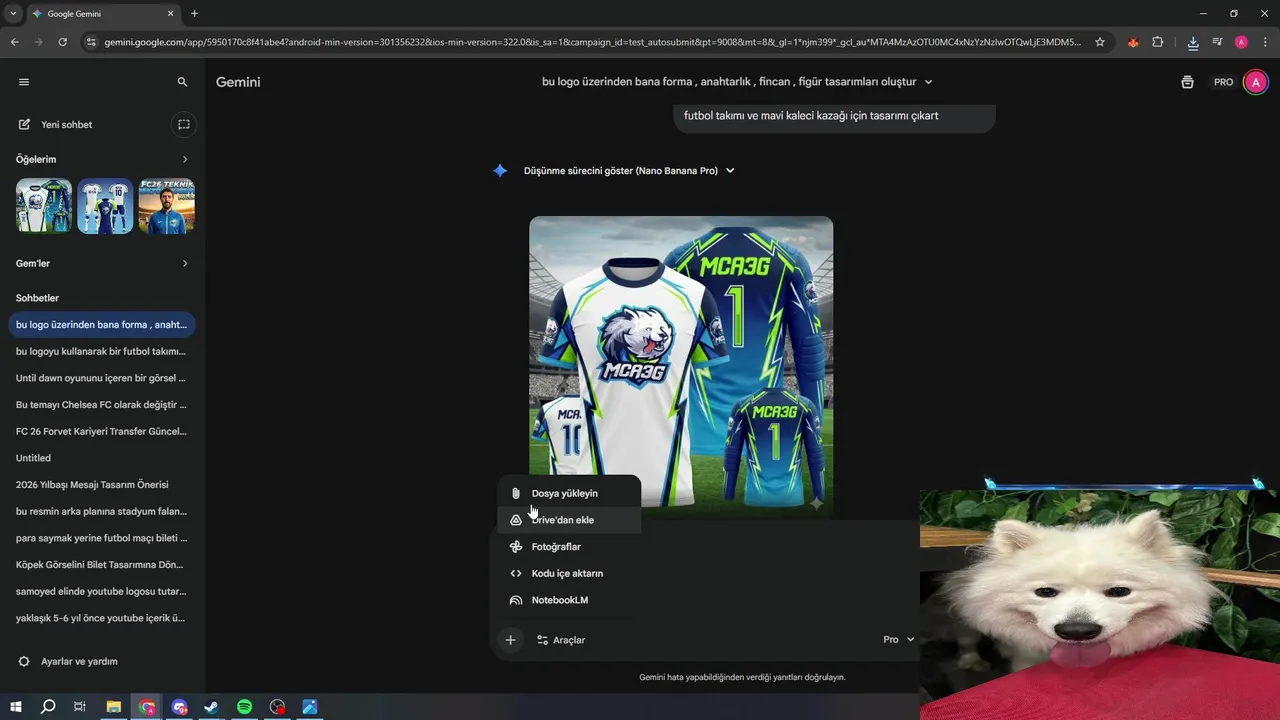
Task: Open File Explorer from taskbar
Action: point(114,707)
